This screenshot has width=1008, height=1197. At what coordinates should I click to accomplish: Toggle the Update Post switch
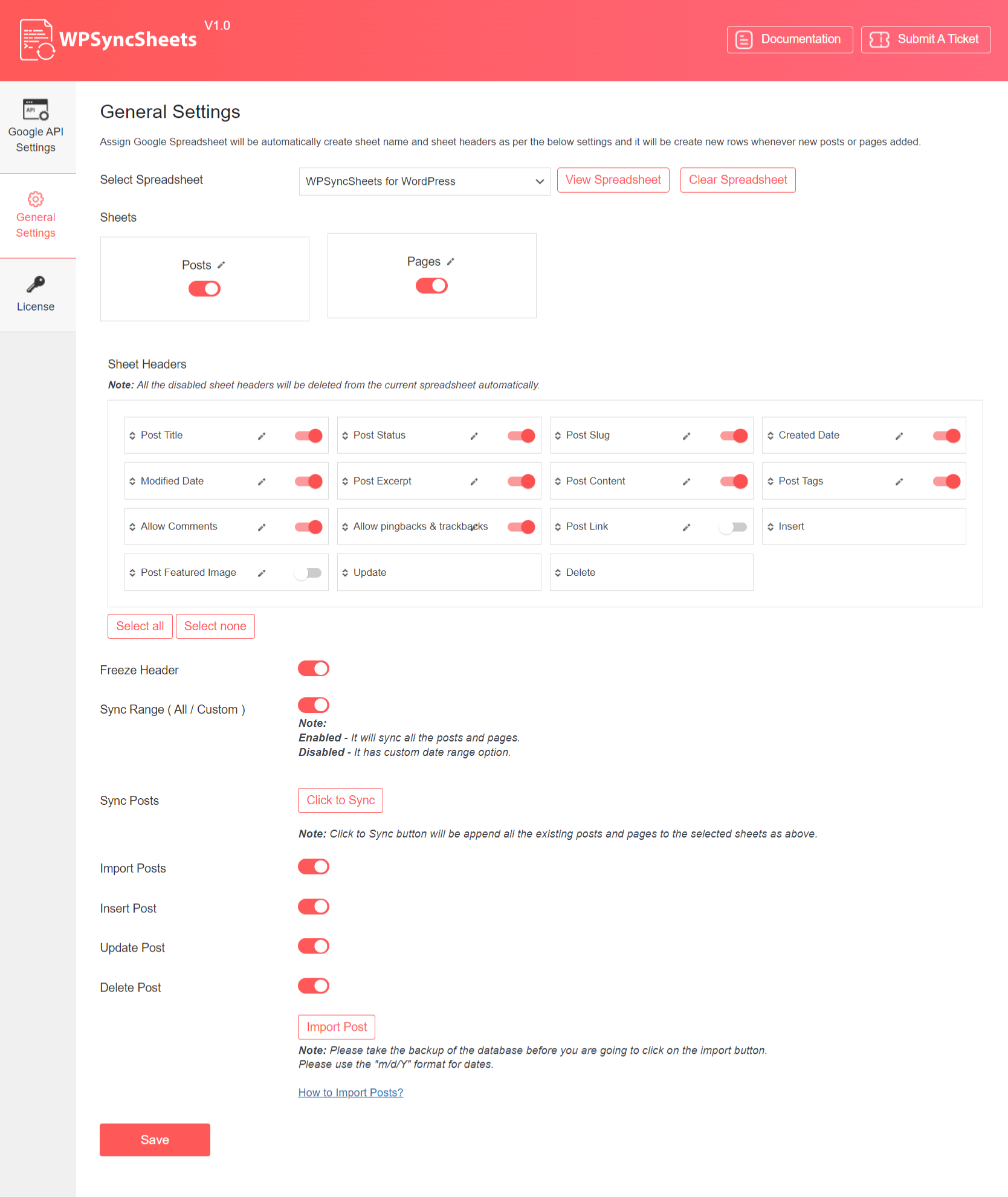pyautogui.click(x=314, y=946)
